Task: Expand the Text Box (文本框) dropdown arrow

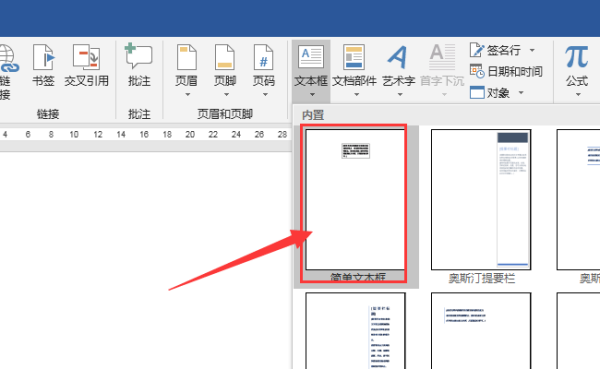Action: click(312, 94)
